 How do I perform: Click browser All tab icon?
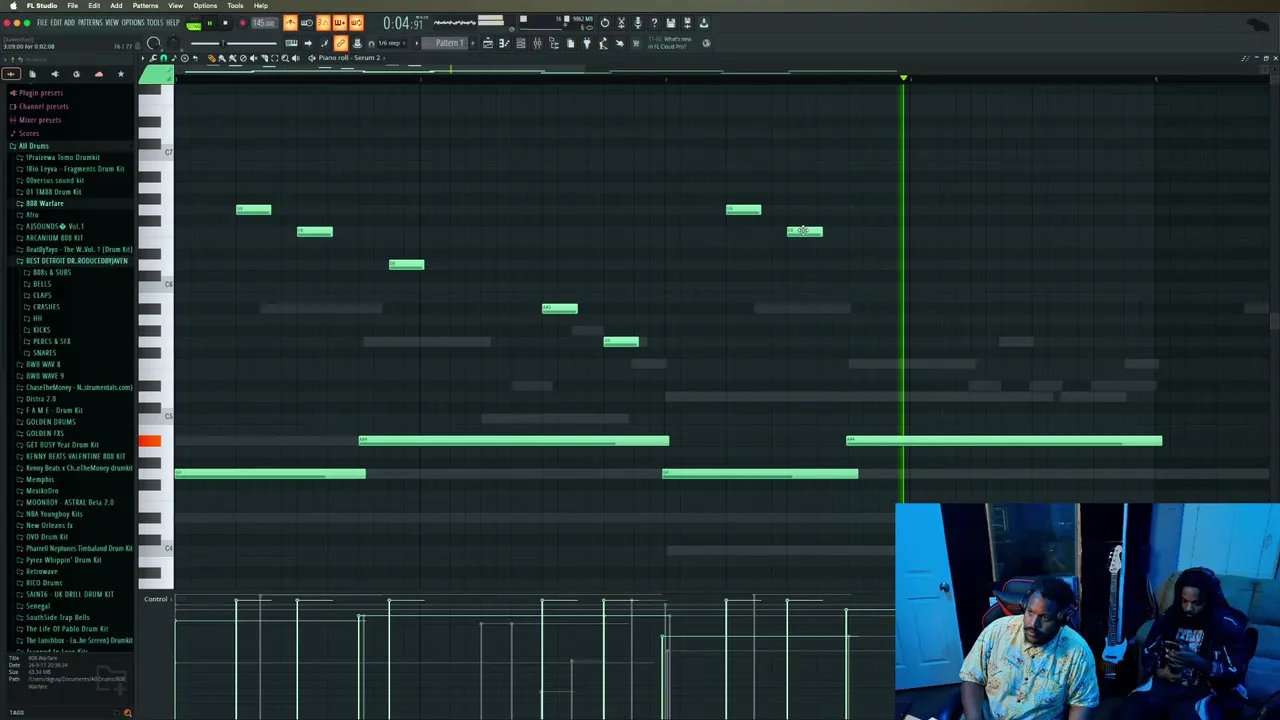pyautogui.click(x=11, y=74)
